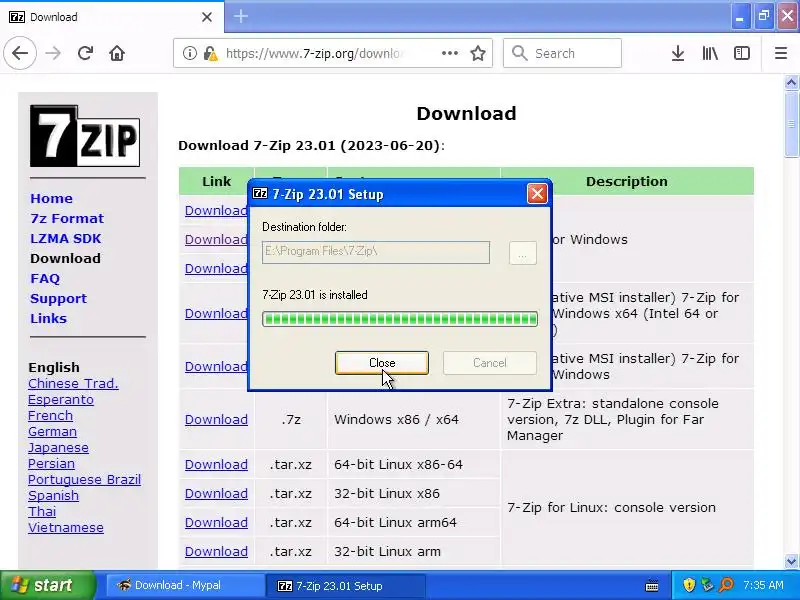Switch to Download - Mypal taskbar item

point(185,585)
